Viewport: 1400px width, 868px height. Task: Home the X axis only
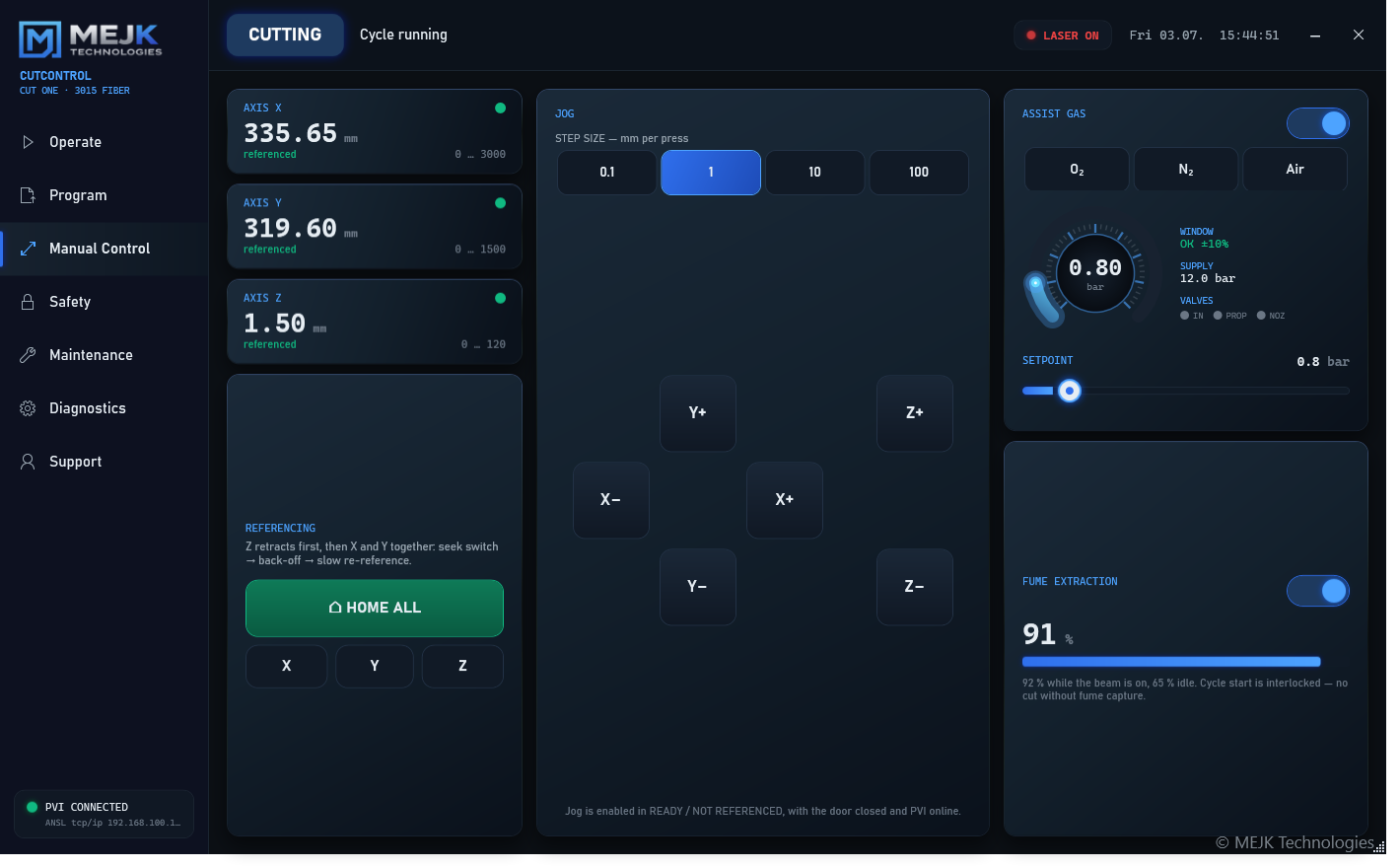286,666
